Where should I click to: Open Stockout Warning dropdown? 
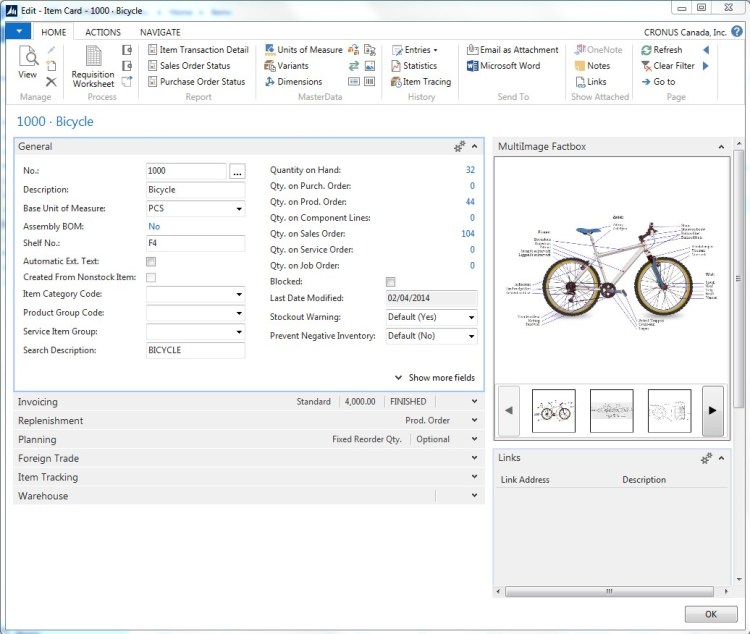(471, 317)
